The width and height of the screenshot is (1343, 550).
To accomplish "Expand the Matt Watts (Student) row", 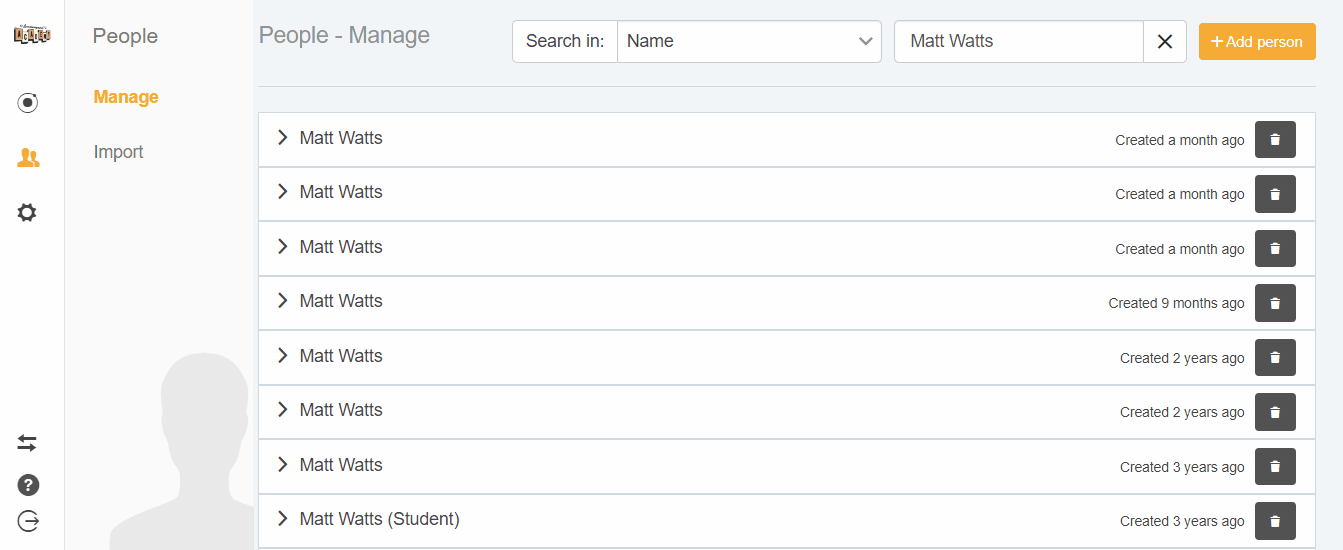I will (283, 519).
